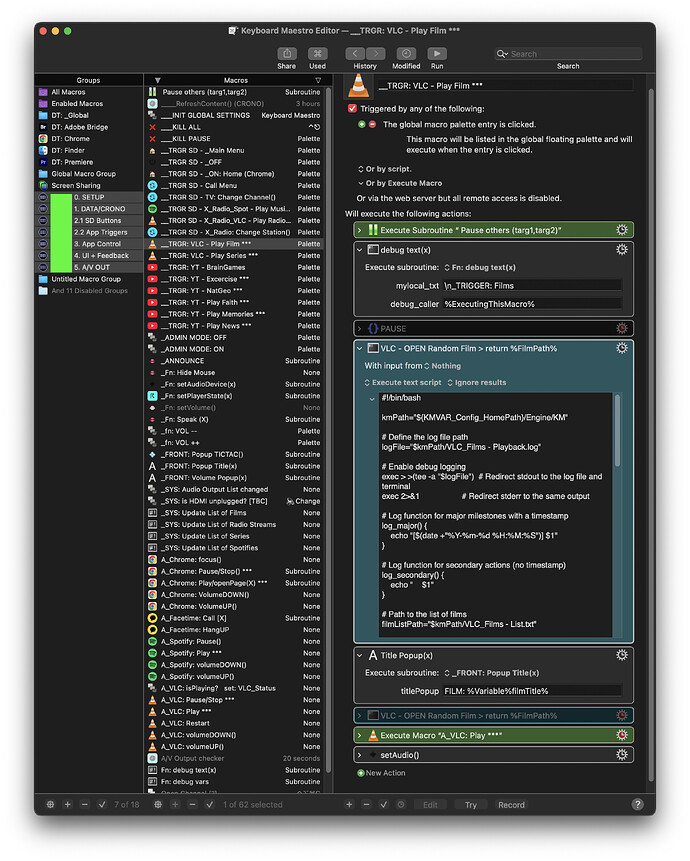Screen dimensions: 690x861
Task: Toggle enable checkmark for macro groups
Action: click(x=102, y=804)
